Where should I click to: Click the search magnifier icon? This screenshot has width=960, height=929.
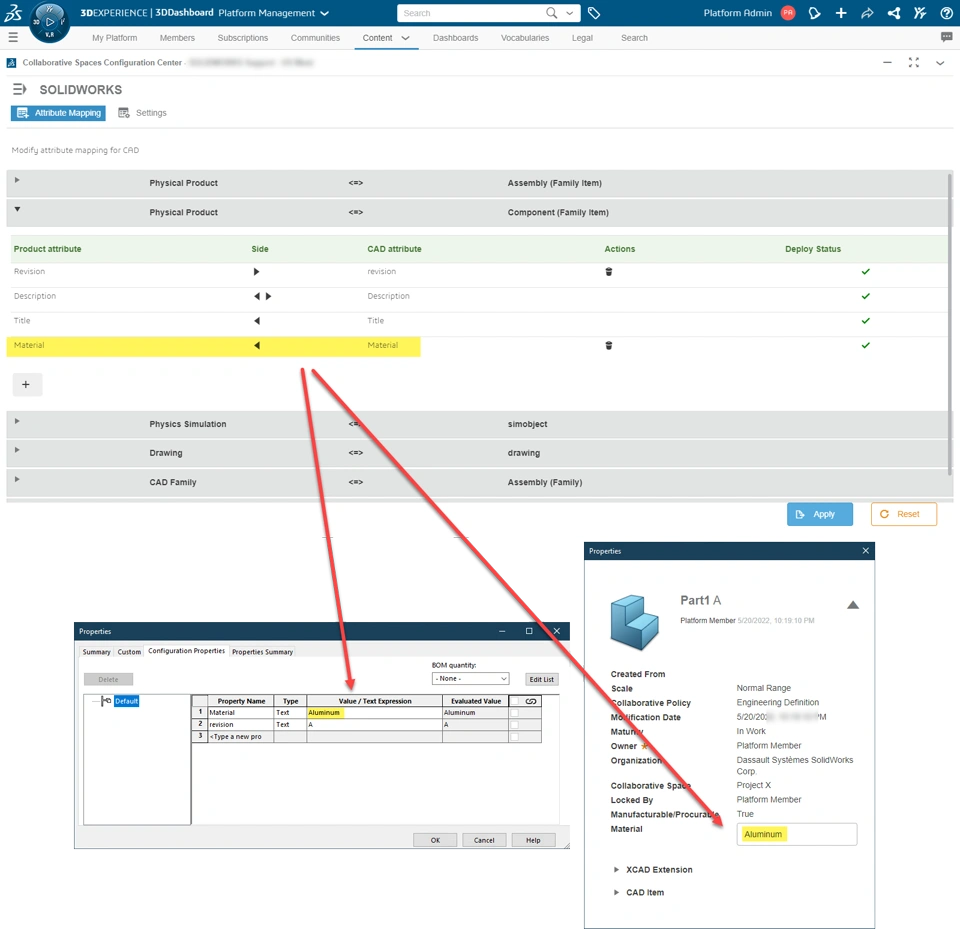551,13
